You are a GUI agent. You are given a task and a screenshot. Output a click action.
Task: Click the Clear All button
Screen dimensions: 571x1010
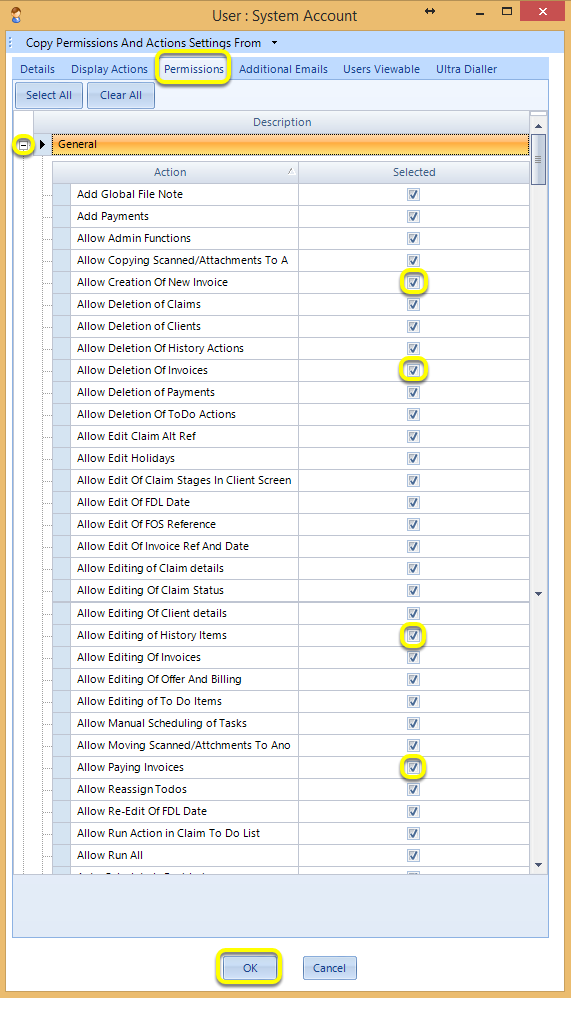pyautogui.click(x=121, y=95)
